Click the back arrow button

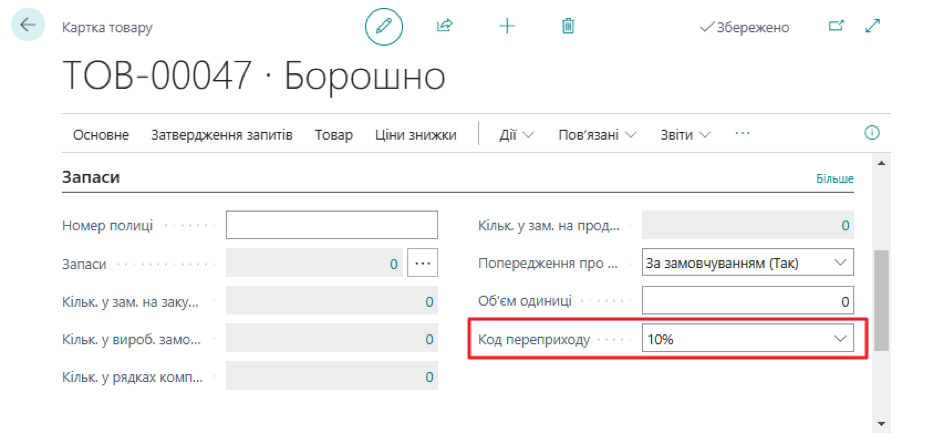pos(27,26)
